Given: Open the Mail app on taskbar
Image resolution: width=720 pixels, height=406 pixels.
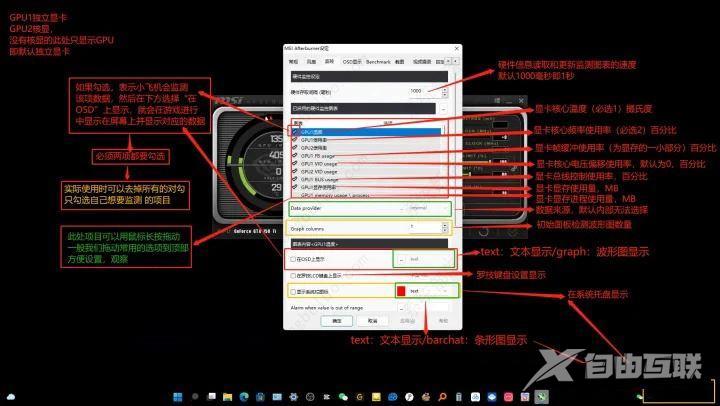Looking at the screenshot, I should coord(277,397).
